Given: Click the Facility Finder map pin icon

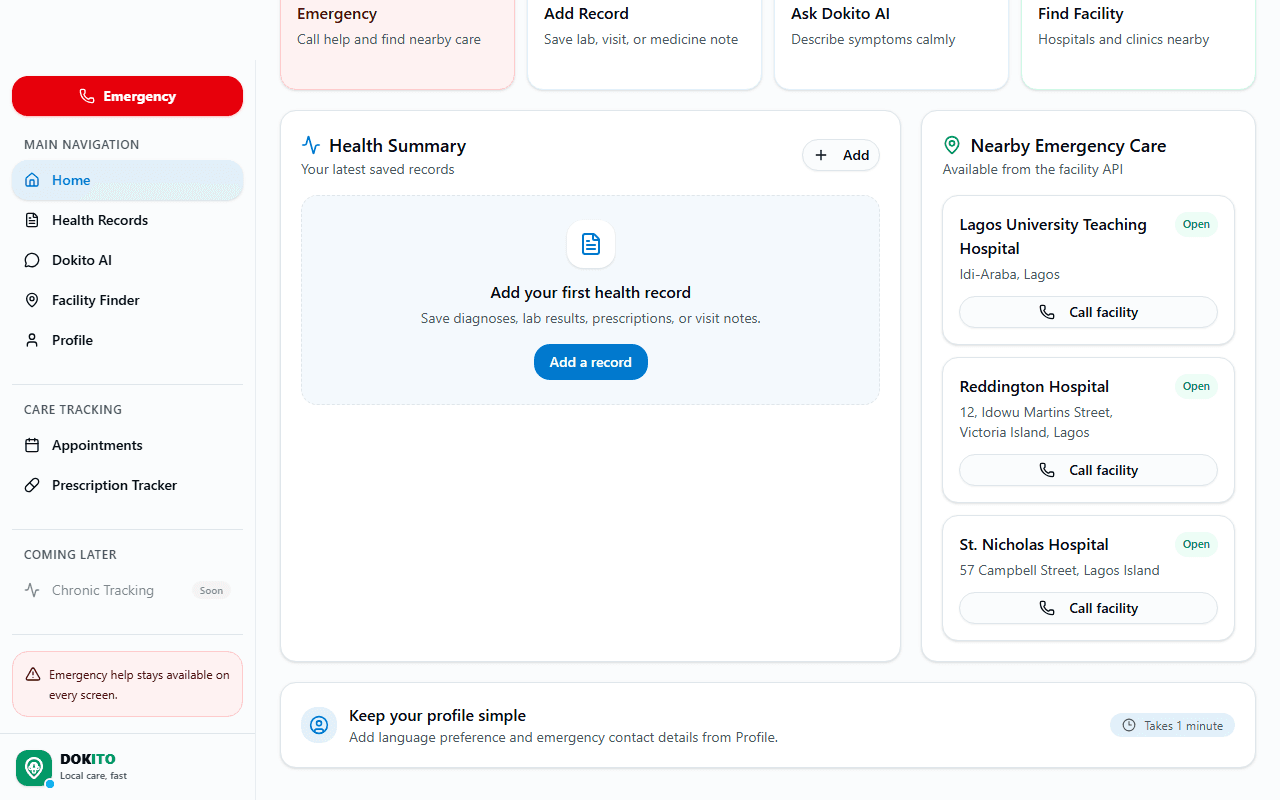Looking at the screenshot, I should pyautogui.click(x=32, y=300).
